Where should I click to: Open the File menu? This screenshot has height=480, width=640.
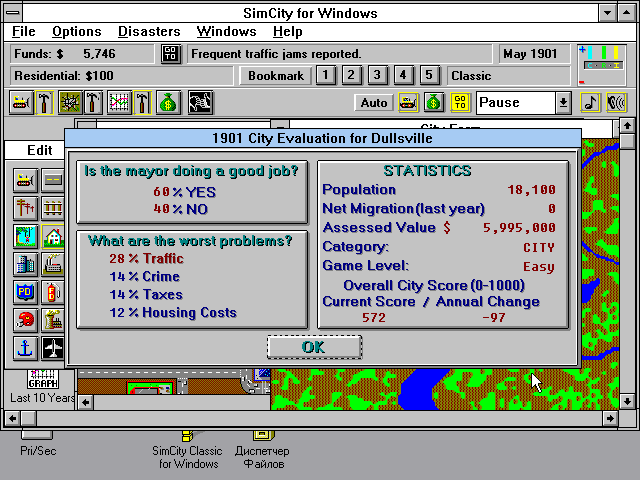click(x=23, y=31)
